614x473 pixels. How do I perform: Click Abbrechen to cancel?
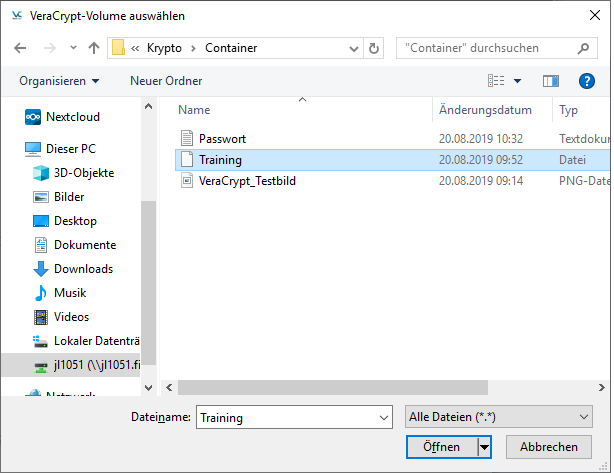pos(549,447)
